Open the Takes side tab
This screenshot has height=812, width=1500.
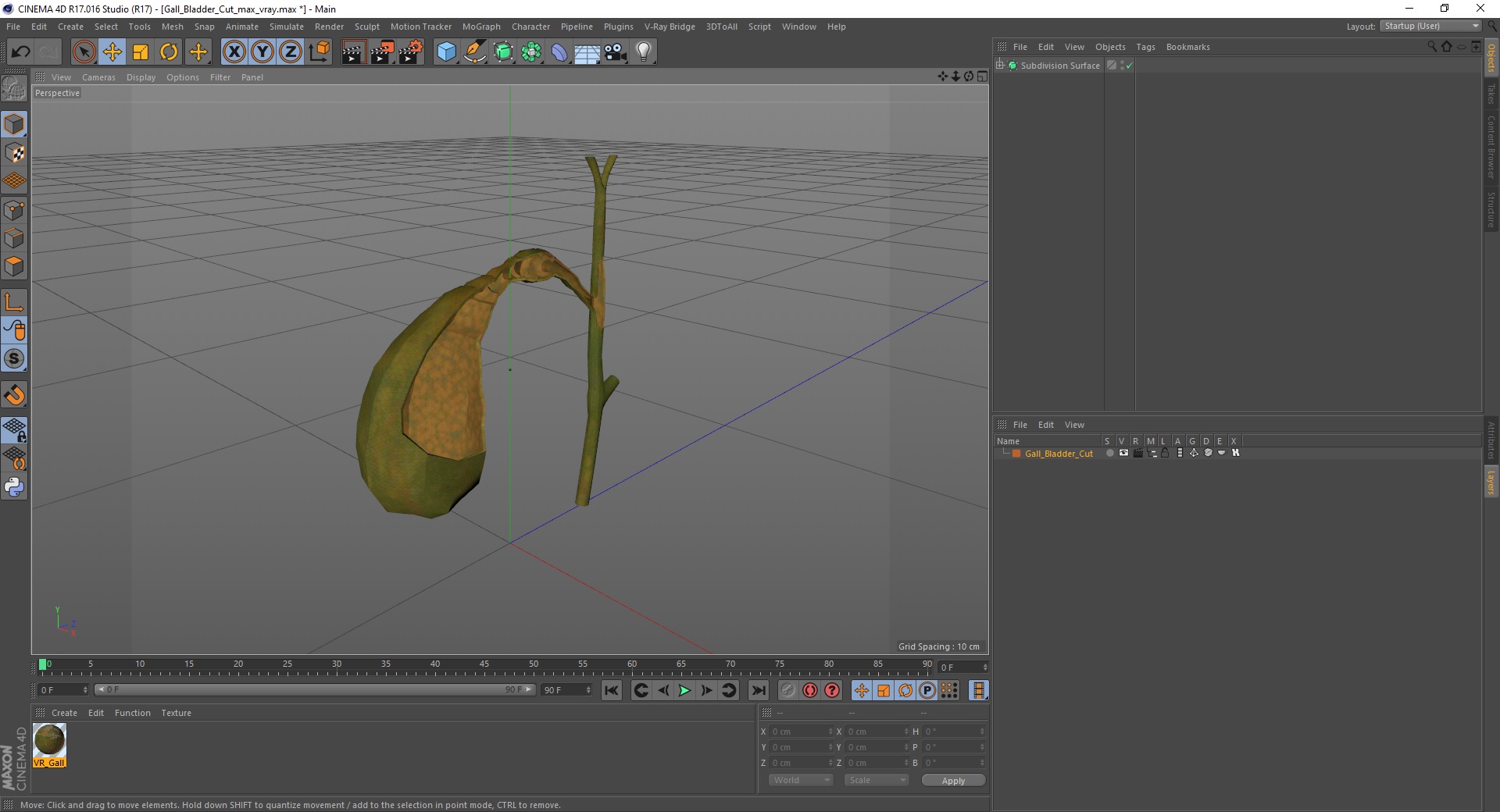coord(1491,94)
